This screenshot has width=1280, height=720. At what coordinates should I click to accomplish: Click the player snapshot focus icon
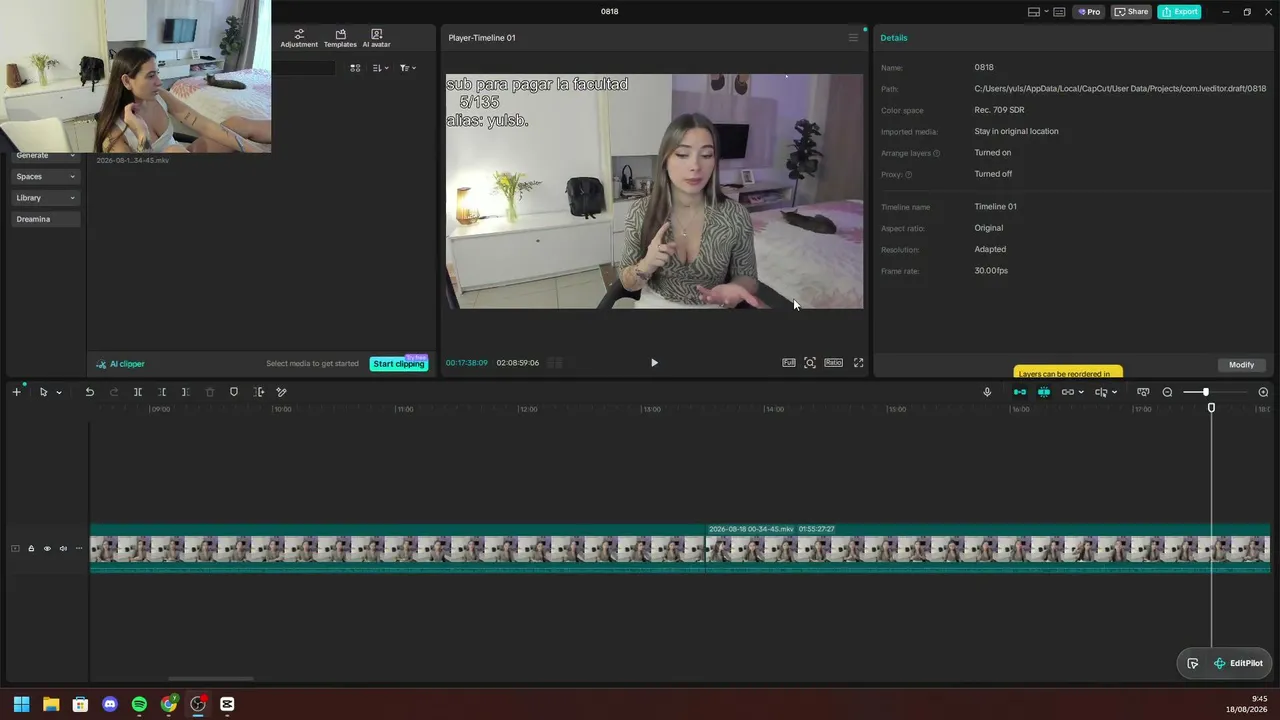(x=810, y=363)
